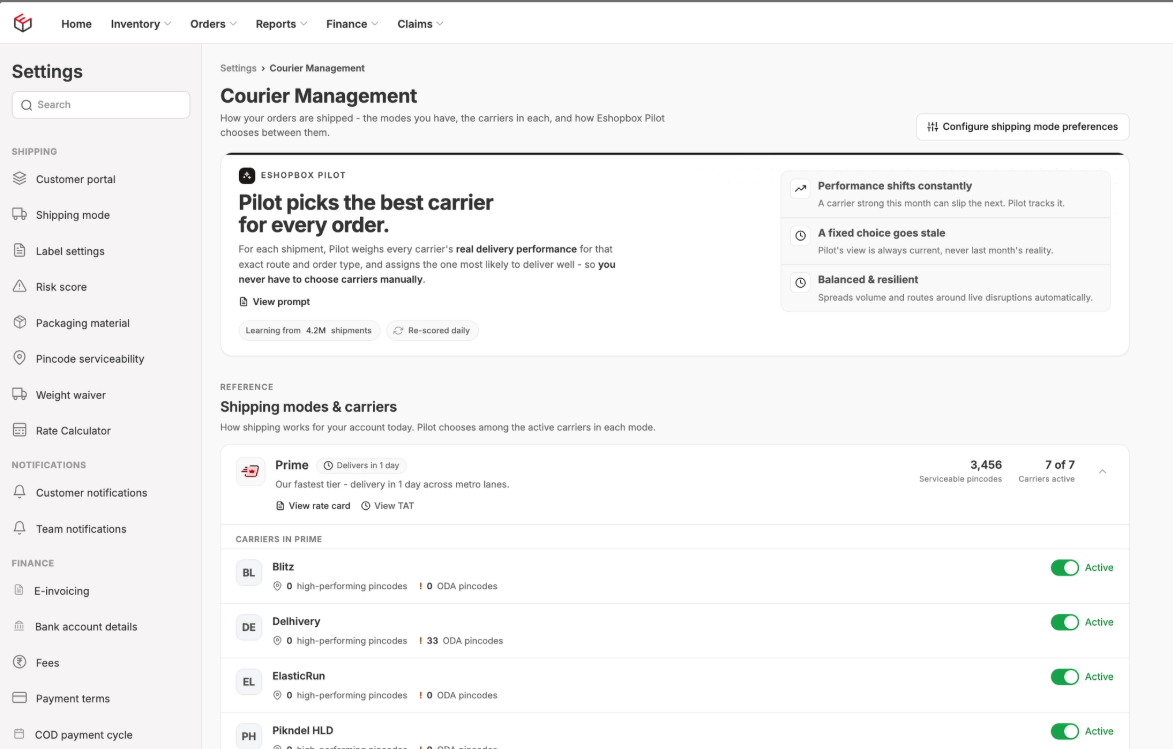
Task: Click the Delivers in 1 day badge
Action: pyautogui.click(x=361, y=465)
